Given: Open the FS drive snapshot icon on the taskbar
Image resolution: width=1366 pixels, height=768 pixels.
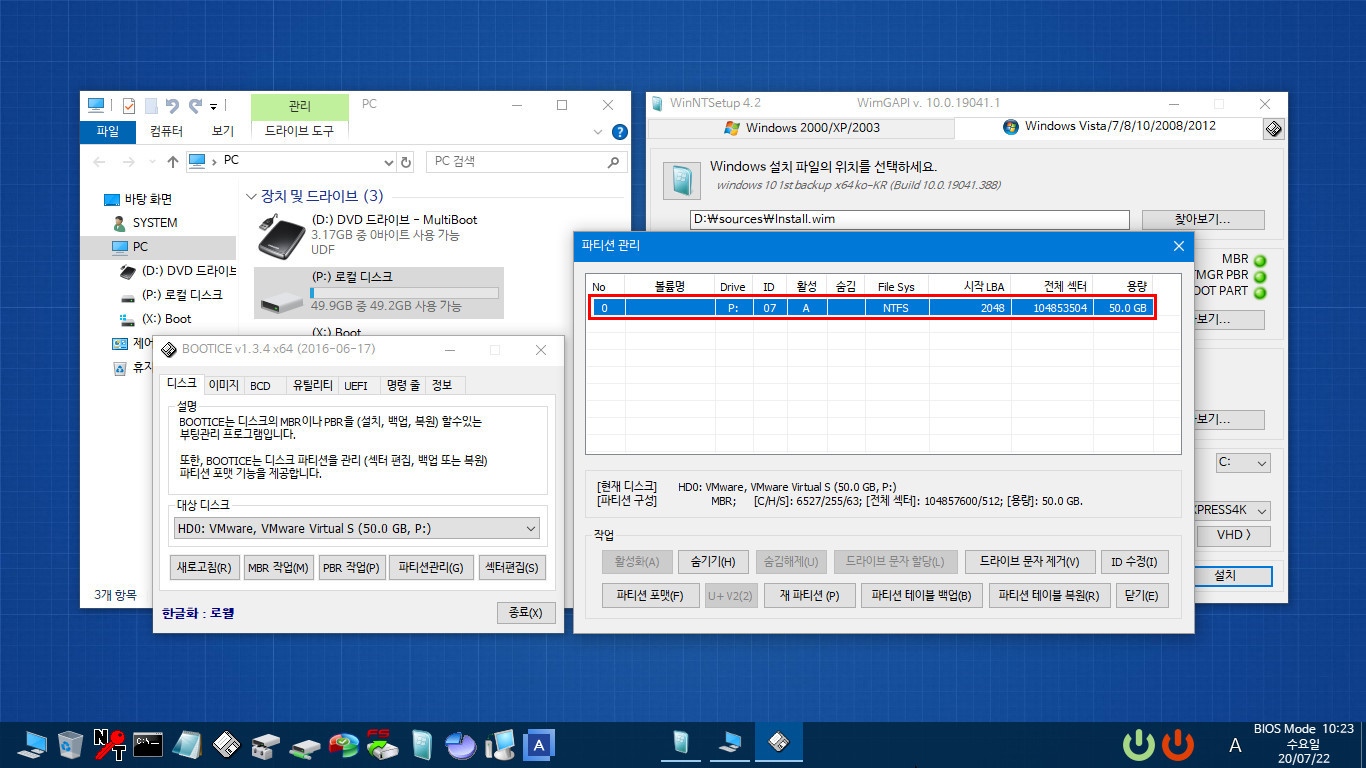Looking at the screenshot, I should (x=382, y=743).
